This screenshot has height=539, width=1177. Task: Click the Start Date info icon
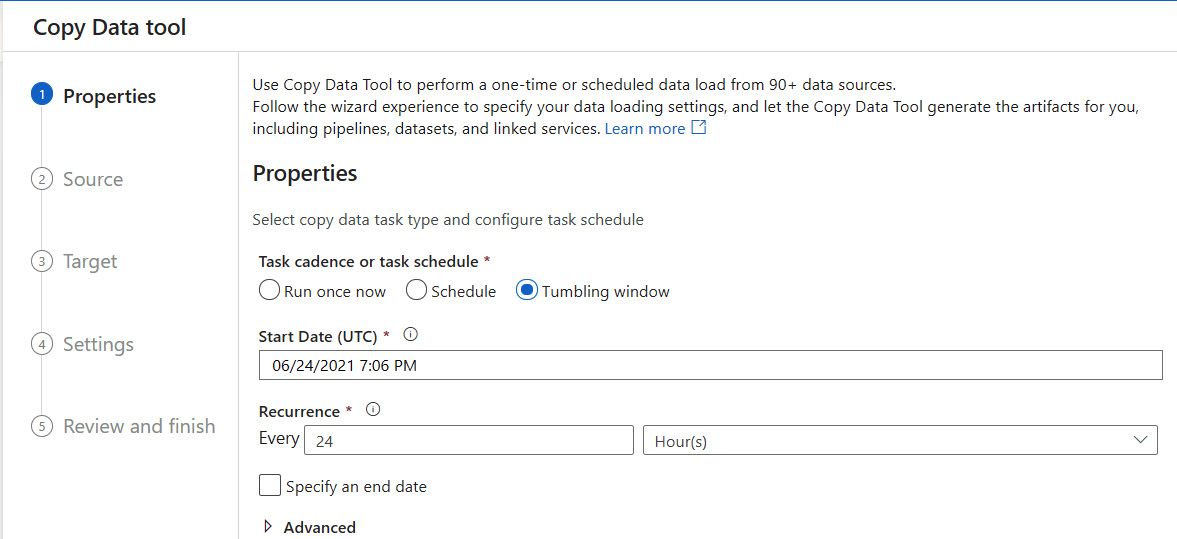click(409, 336)
